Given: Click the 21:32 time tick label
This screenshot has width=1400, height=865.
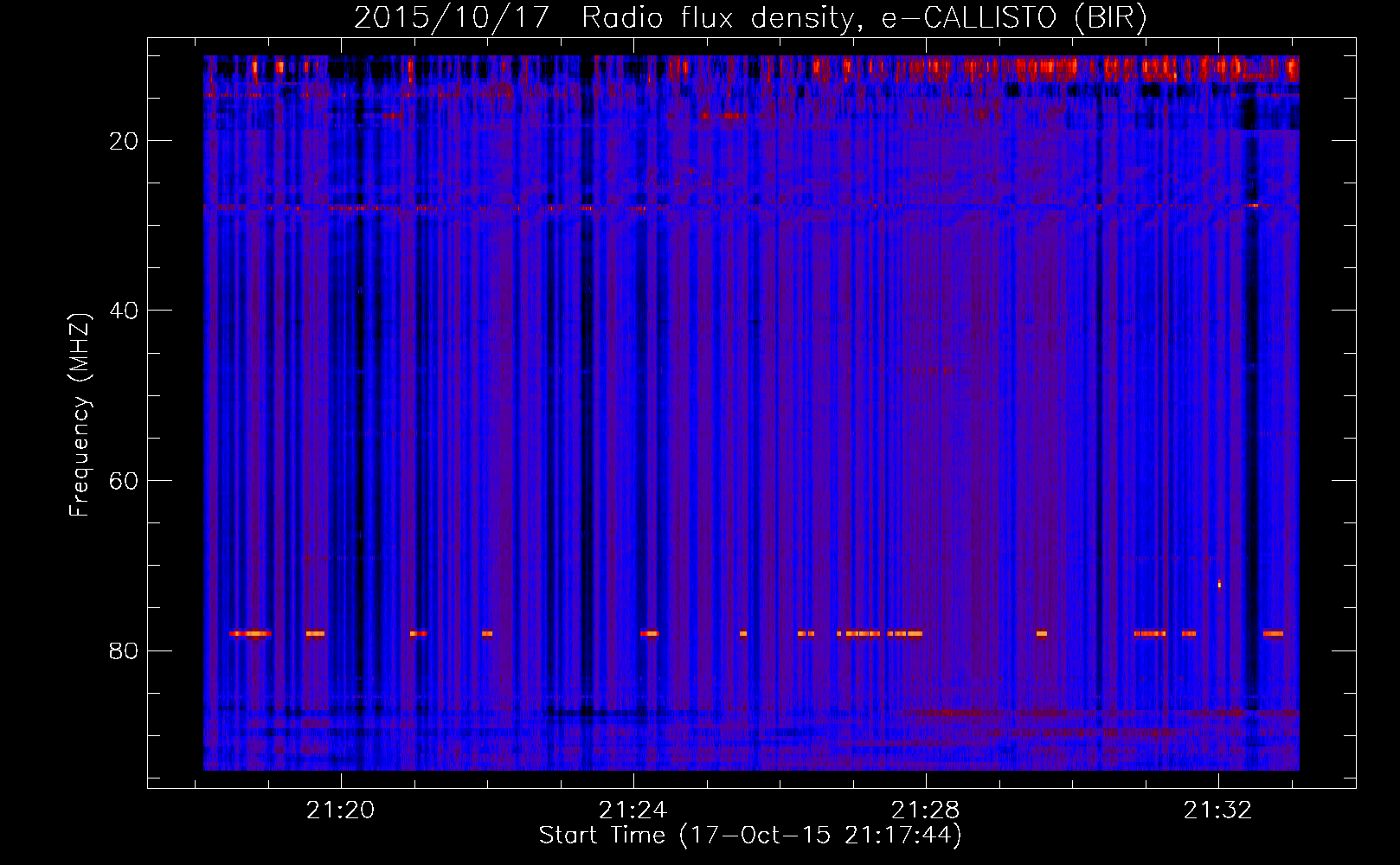Looking at the screenshot, I should tap(1217, 810).
